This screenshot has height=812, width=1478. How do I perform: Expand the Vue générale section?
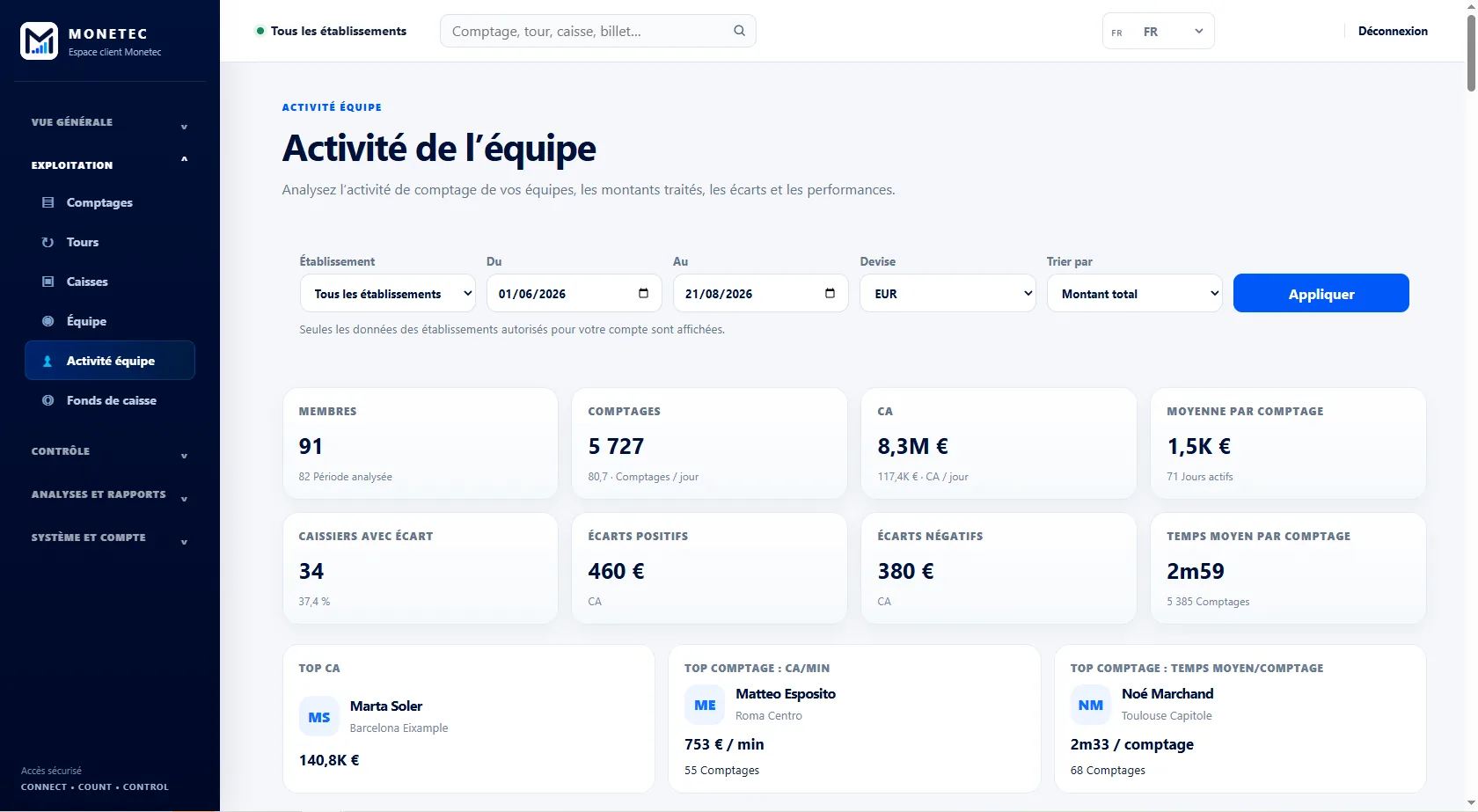(x=110, y=122)
